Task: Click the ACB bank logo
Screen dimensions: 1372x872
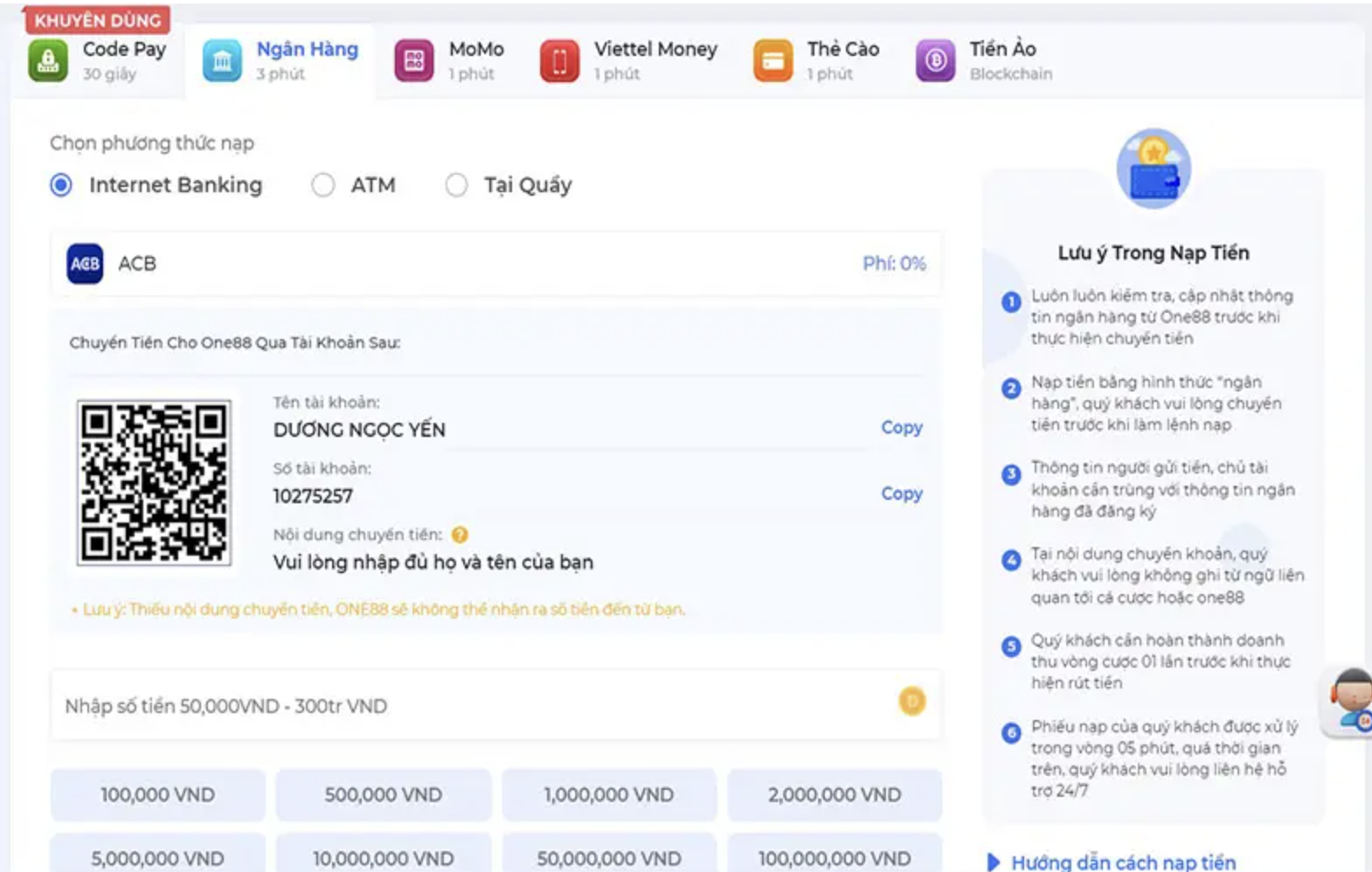Action: pos(85,263)
